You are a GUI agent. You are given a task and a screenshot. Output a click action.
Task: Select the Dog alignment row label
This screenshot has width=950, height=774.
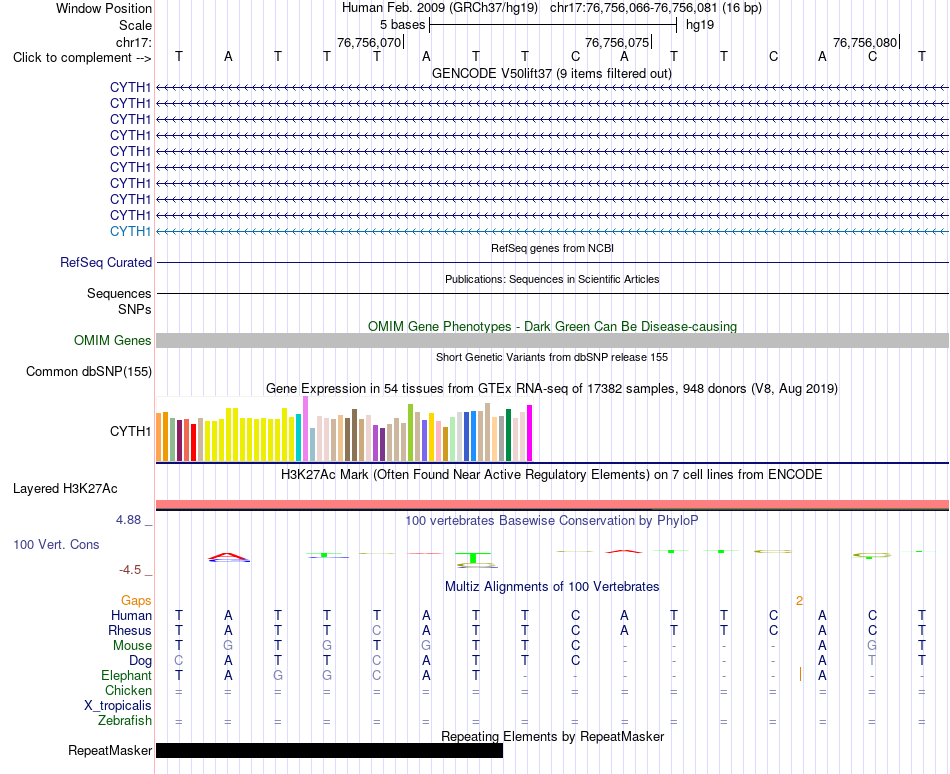click(x=140, y=661)
